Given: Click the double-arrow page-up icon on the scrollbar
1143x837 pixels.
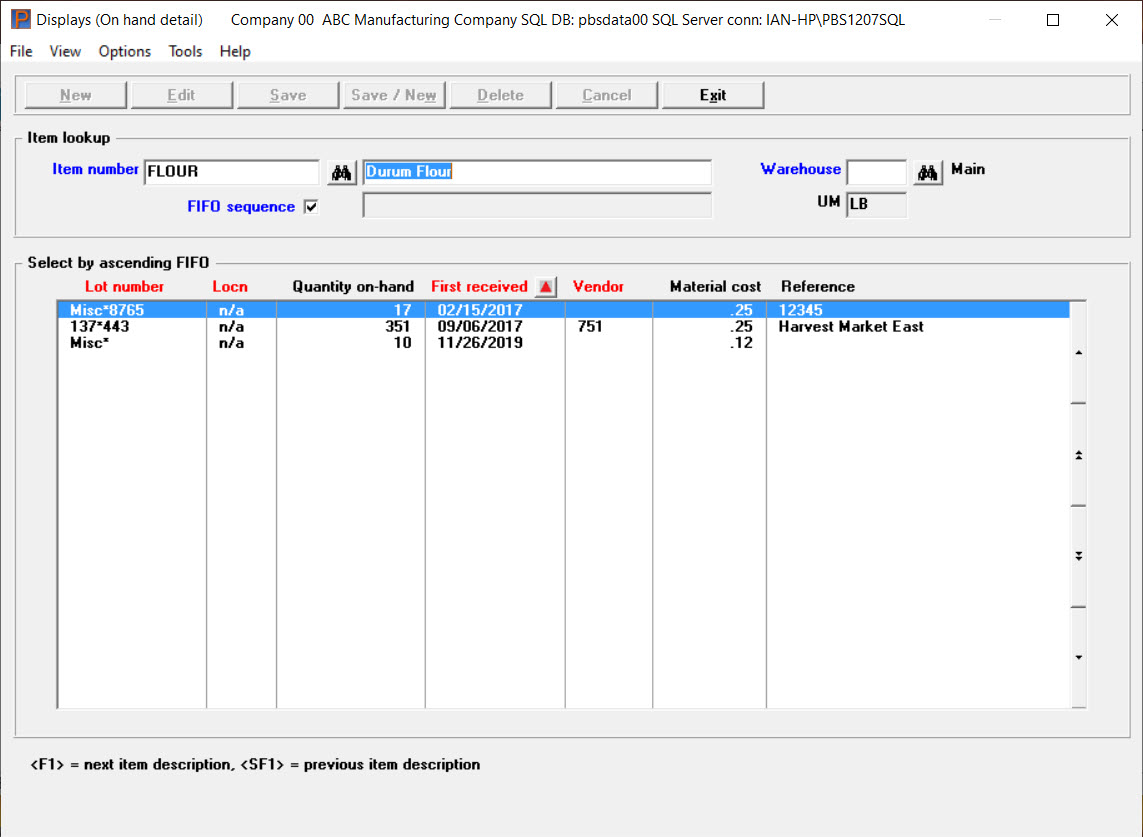Looking at the screenshot, I should (1080, 453).
